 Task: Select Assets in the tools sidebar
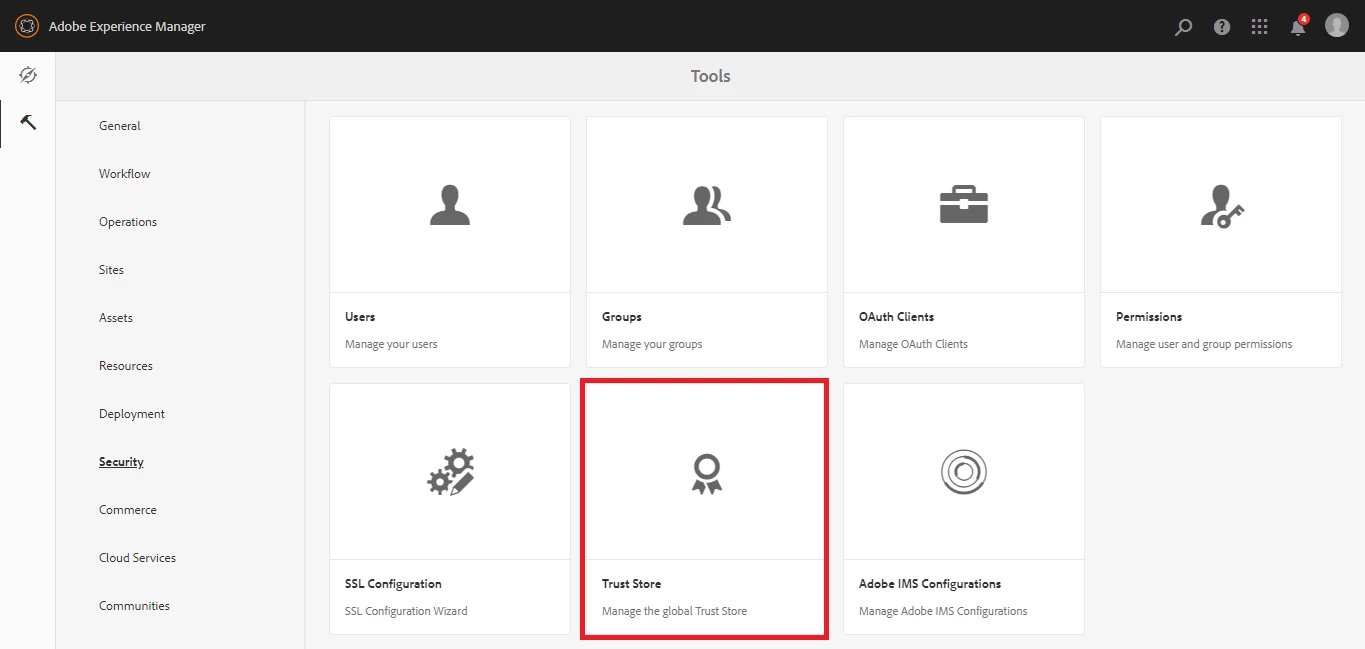(x=116, y=318)
